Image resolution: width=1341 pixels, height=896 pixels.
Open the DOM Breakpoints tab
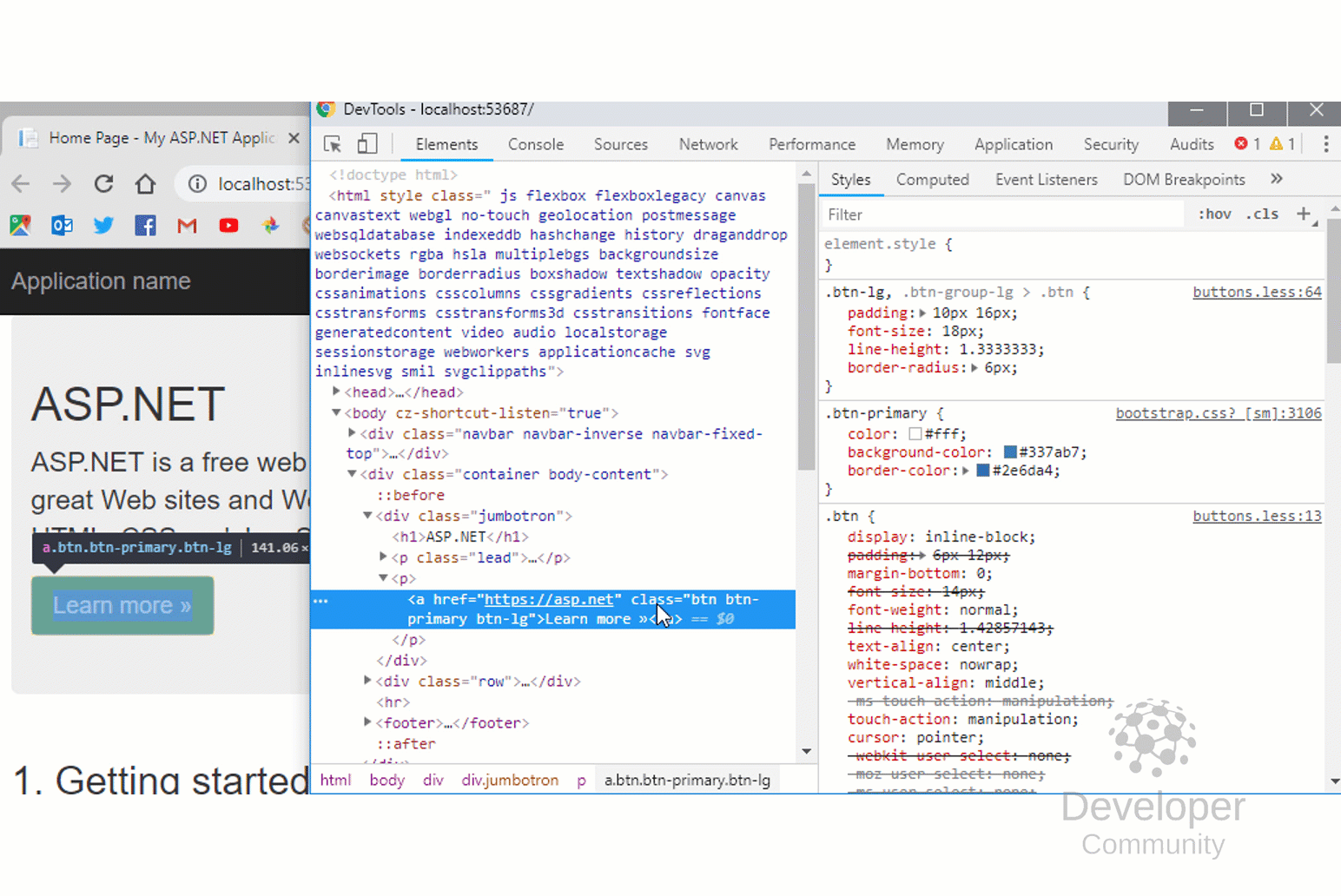point(1184,180)
